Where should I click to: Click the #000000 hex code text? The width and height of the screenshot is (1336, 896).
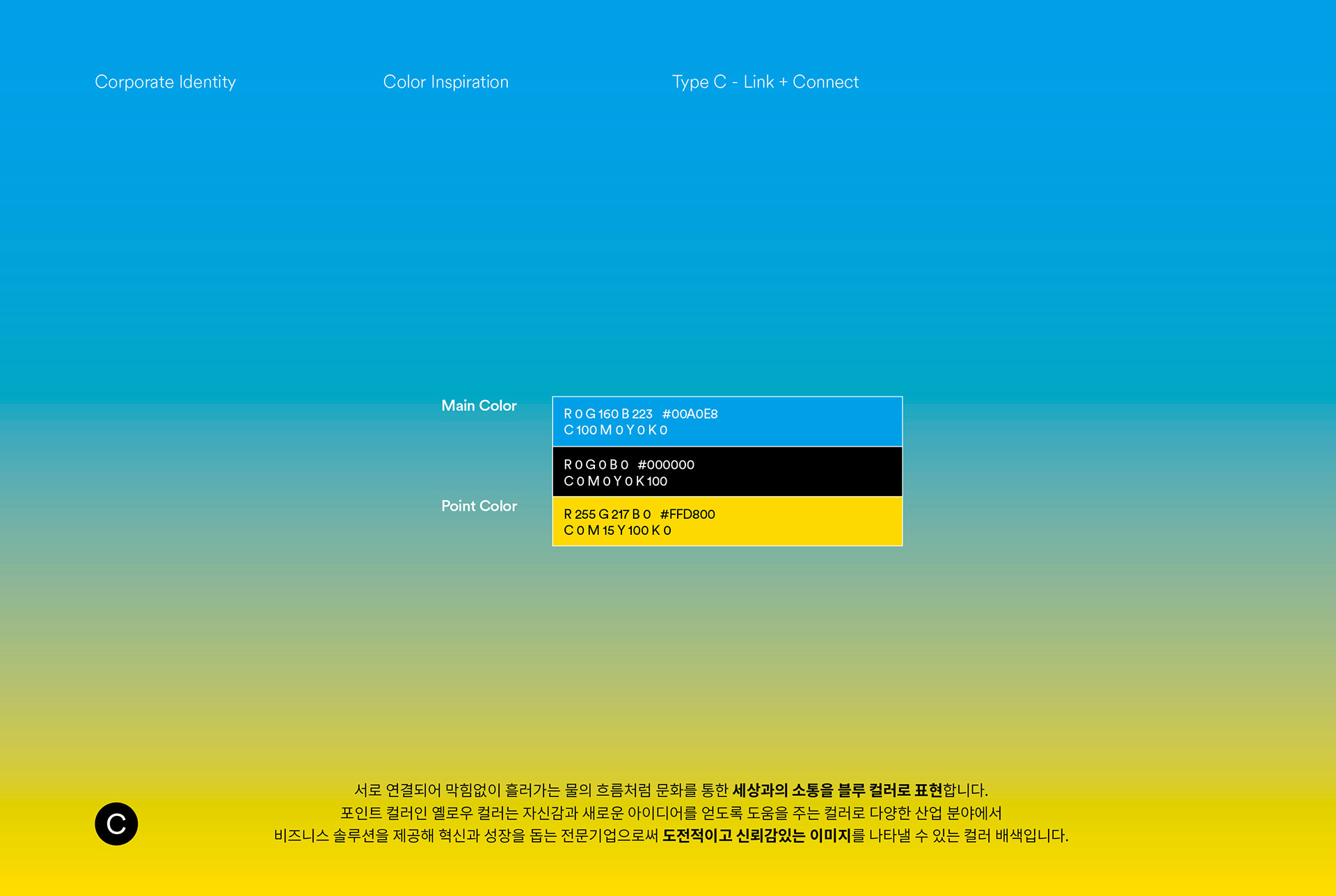pos(666,465)
